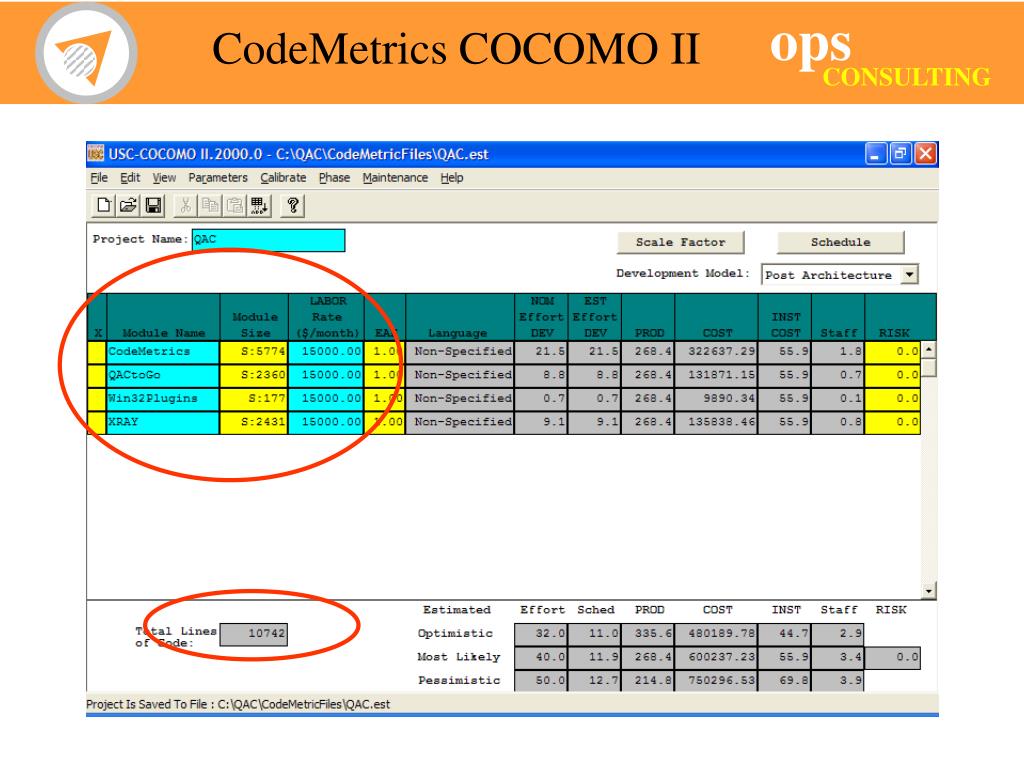
Task: Click the USC-COCOMO title bar app icon
Action: tap(96, 154)
